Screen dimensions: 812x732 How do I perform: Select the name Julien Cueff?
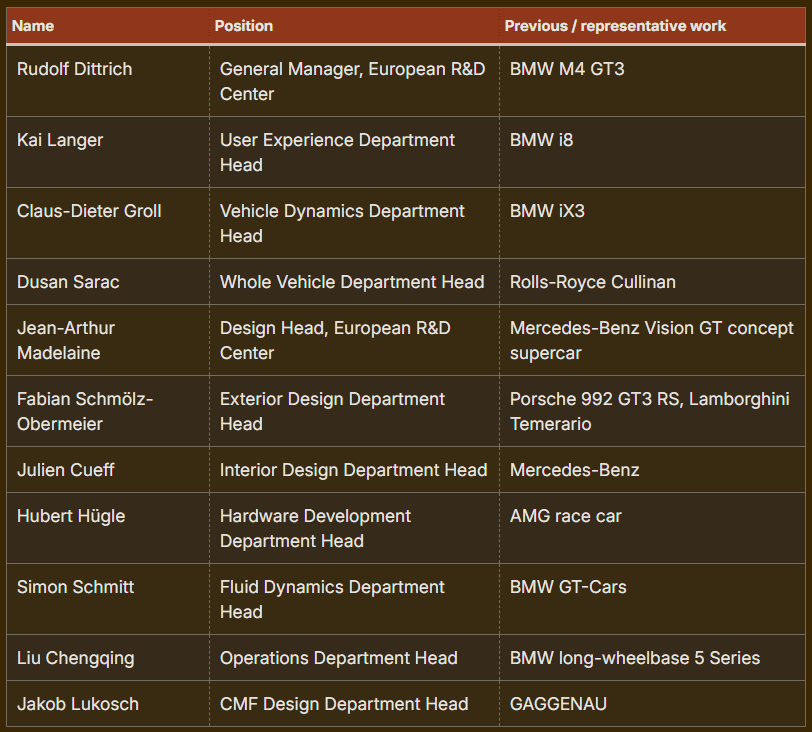click(x=66, y=470)
